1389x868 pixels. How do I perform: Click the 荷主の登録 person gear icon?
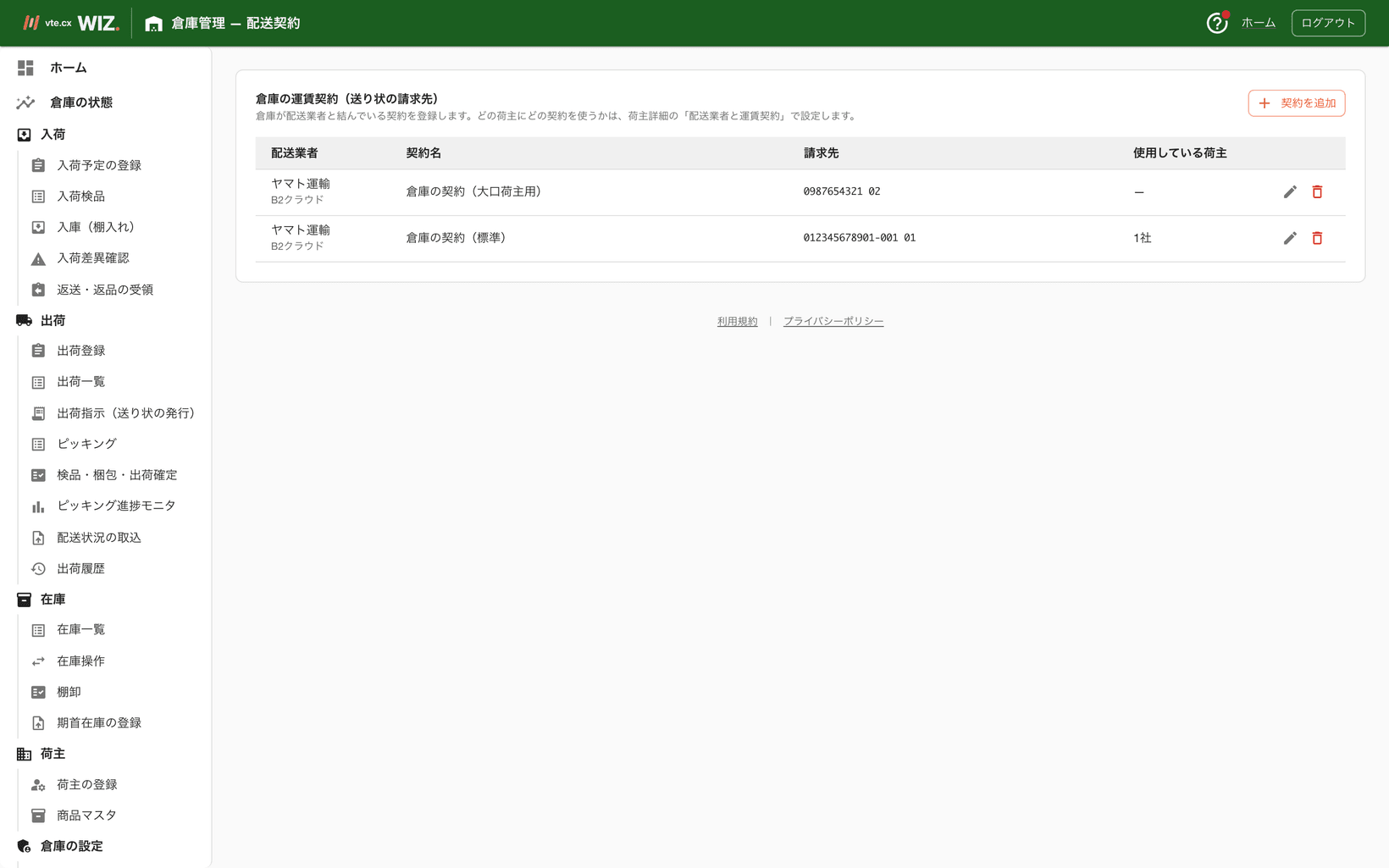pyautogui.click(x=38, y=785)
